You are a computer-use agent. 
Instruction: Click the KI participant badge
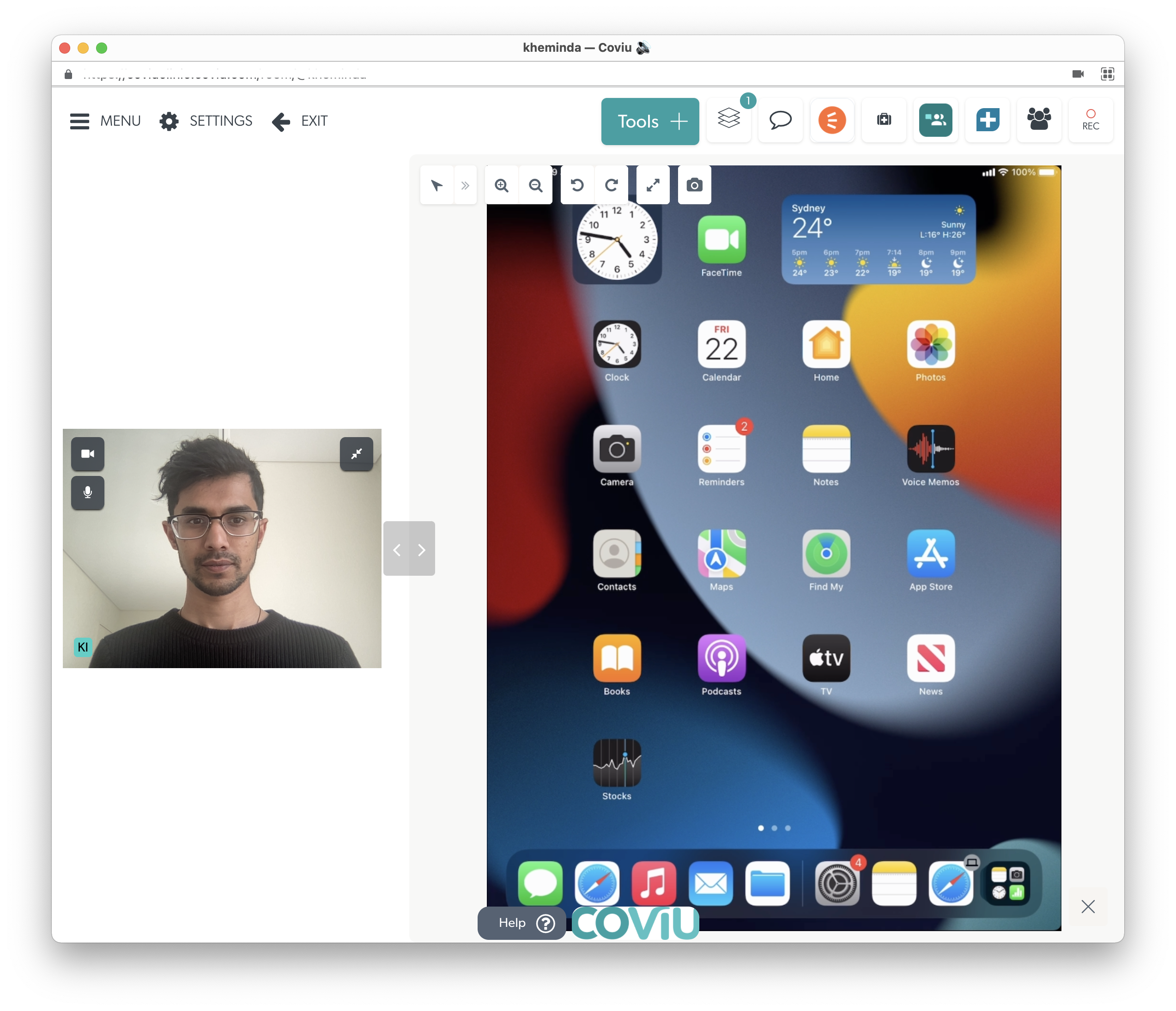[x=83, y=647]
